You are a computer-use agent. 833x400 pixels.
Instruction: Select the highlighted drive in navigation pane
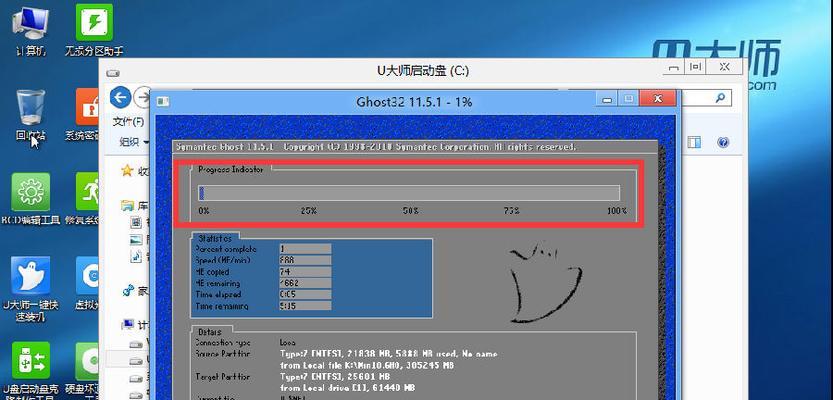pos(128,359)
